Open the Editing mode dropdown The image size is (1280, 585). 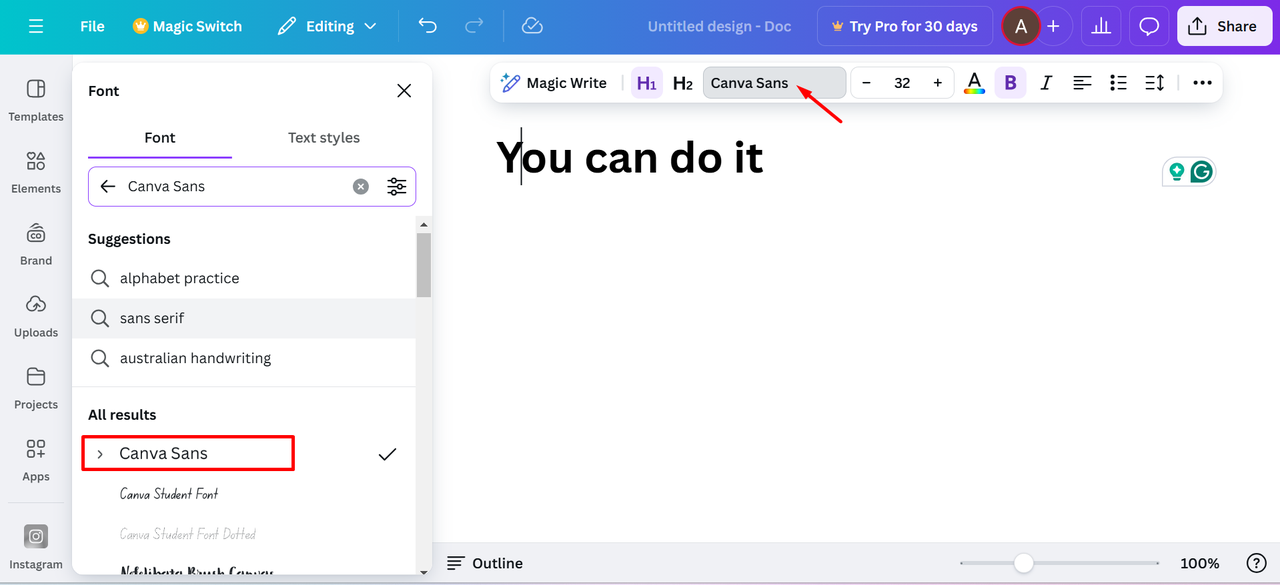click(x=327, y=27)
